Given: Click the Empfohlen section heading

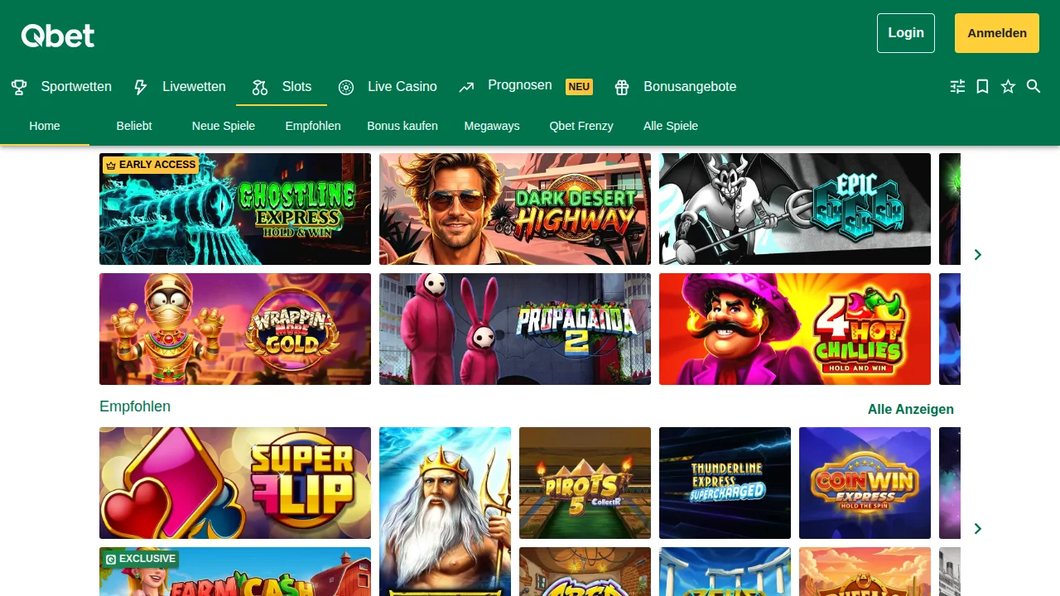Looking at the screenshot, I should pyautogui.click(x=135, y=406).
